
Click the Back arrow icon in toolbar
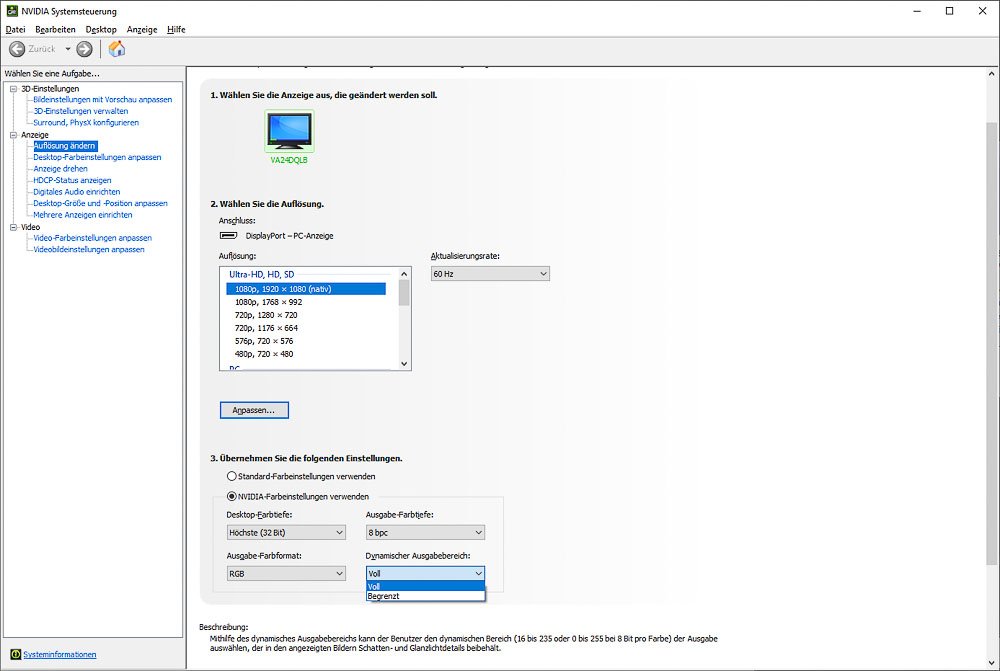[x=17, y=49]
